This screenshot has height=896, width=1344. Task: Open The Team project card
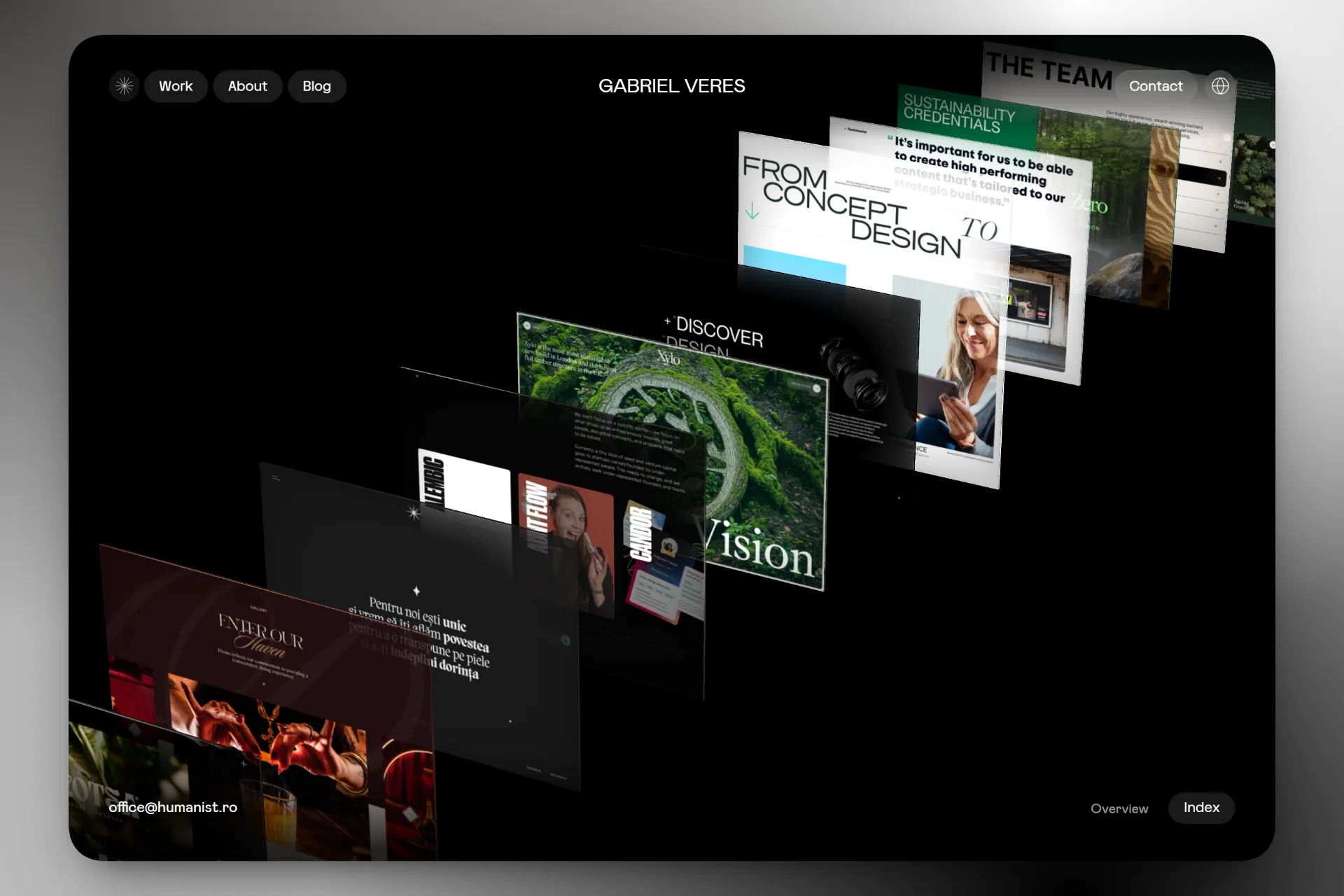(1048, 71)
